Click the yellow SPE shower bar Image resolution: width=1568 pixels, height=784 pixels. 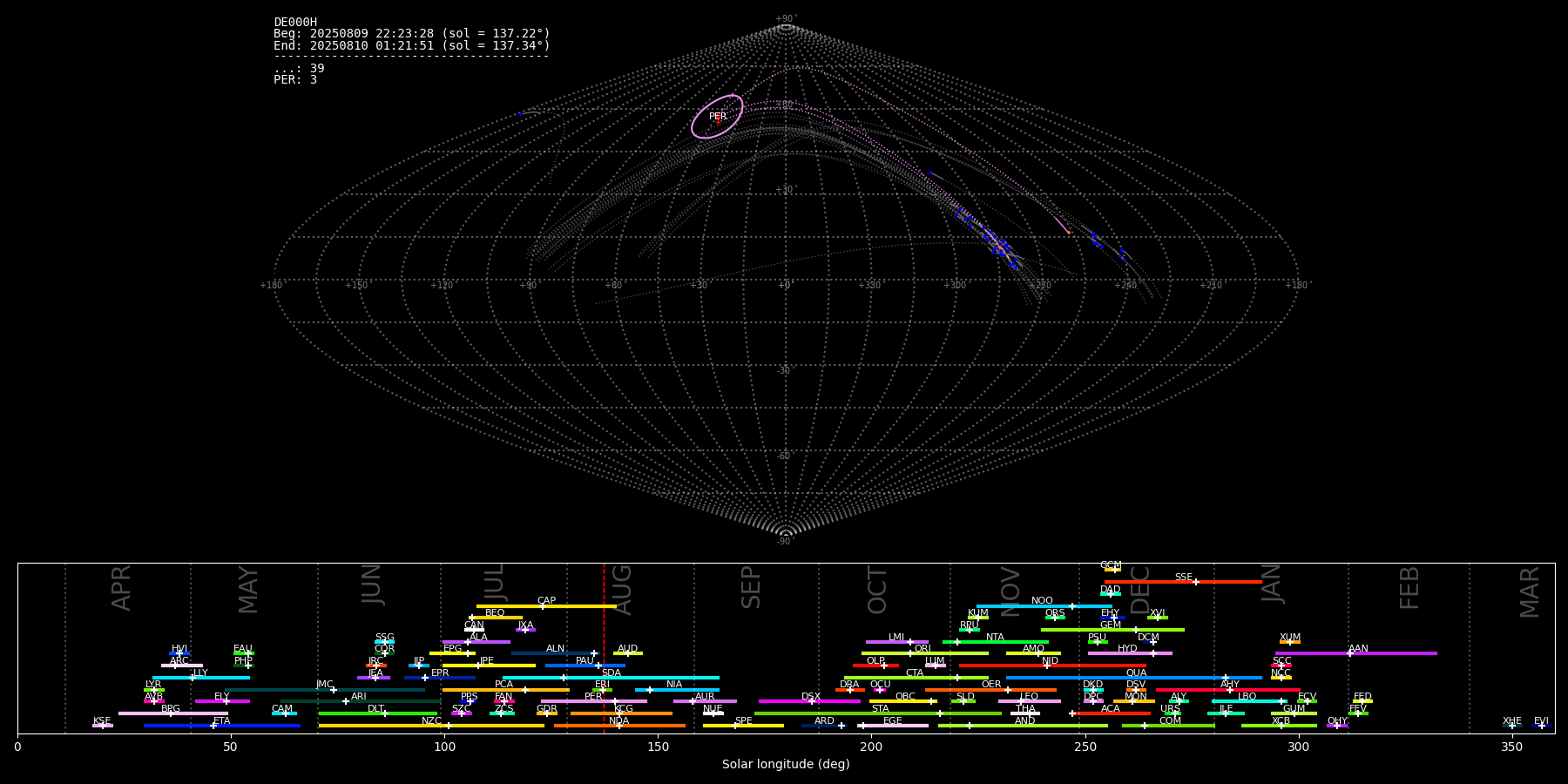coord(743,726)
